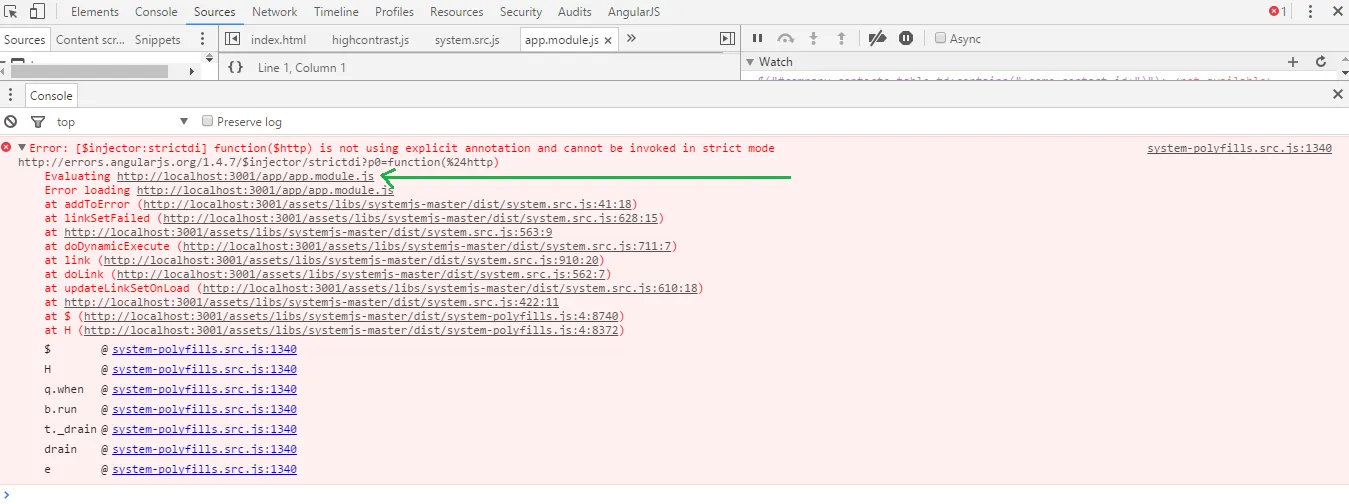The image size is (1349, 504).
Task: Step over next function call
Action: point(786,39)
